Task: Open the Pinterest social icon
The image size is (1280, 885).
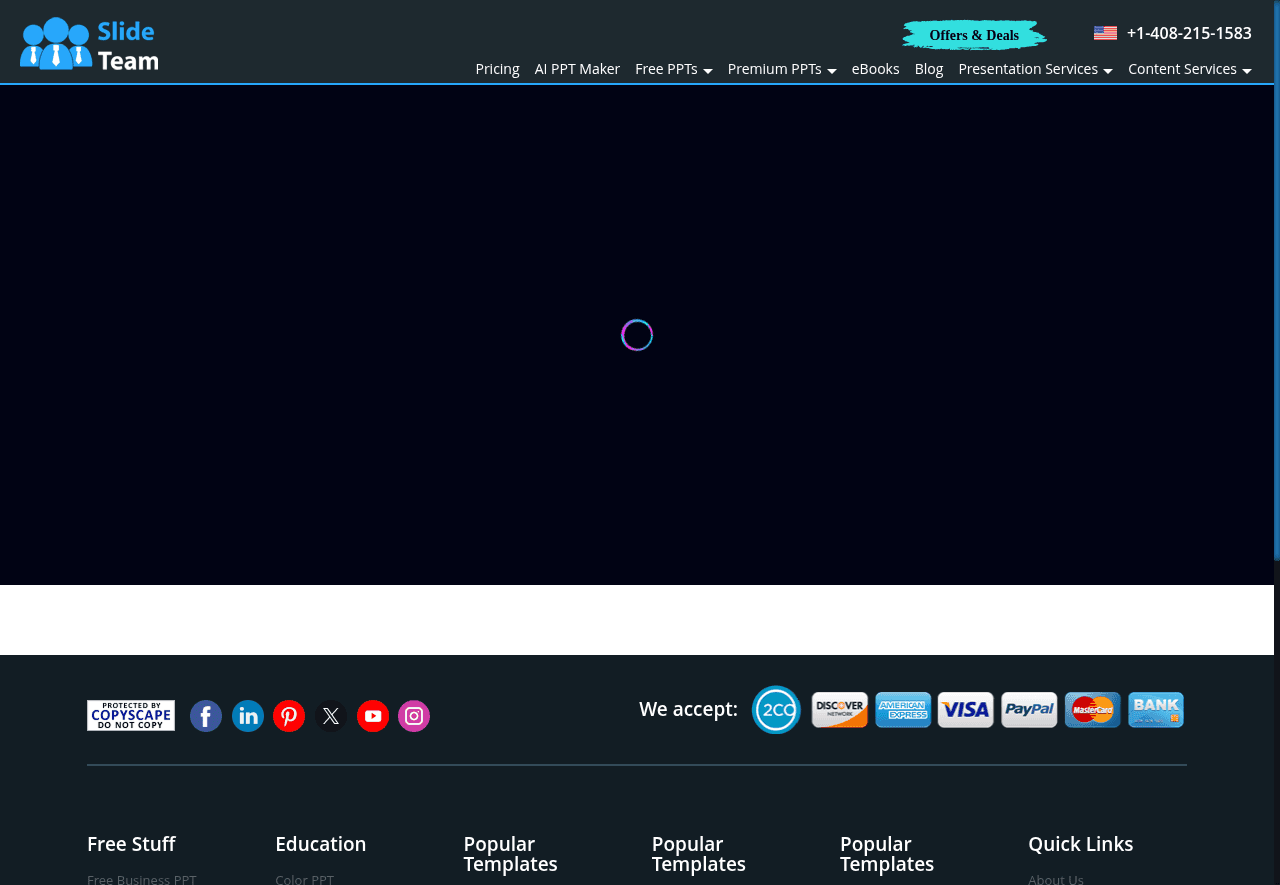Action: click(x=289, y=716)
